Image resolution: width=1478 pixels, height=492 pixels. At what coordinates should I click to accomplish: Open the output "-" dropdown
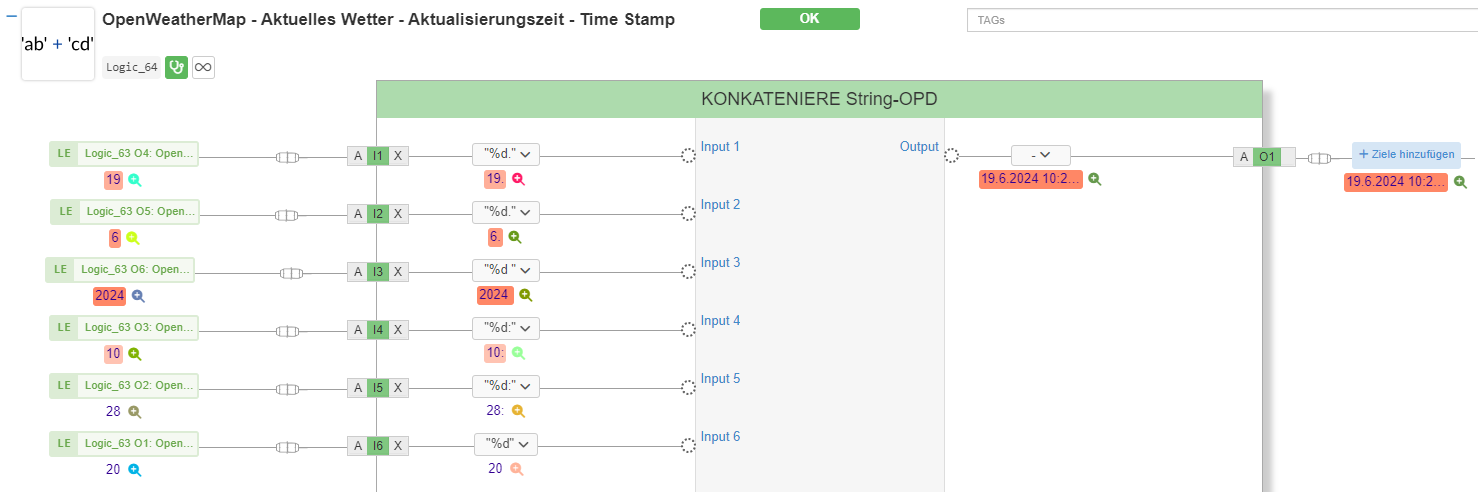(1041, 155)
